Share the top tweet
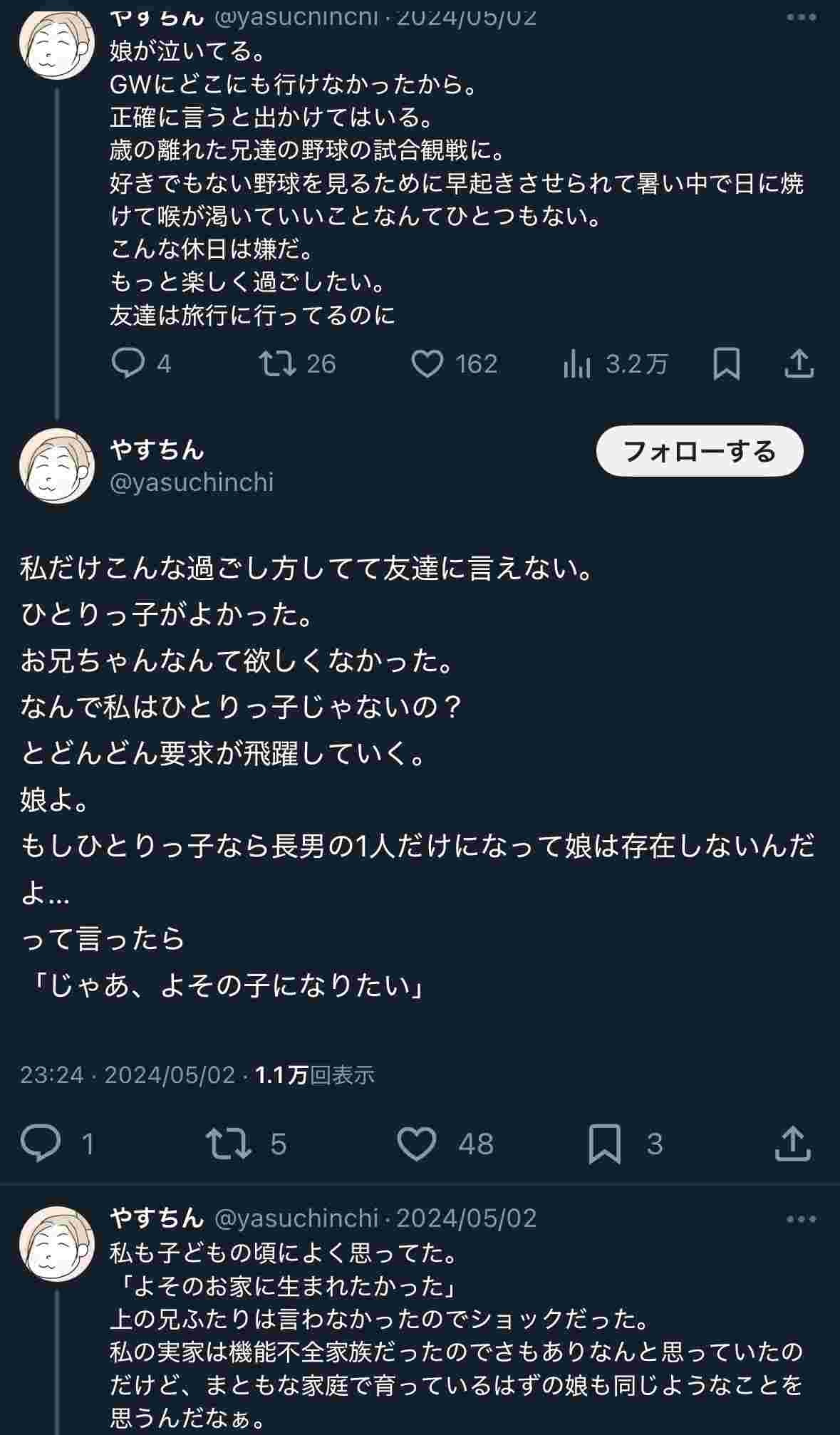 [x=799, y=364]
